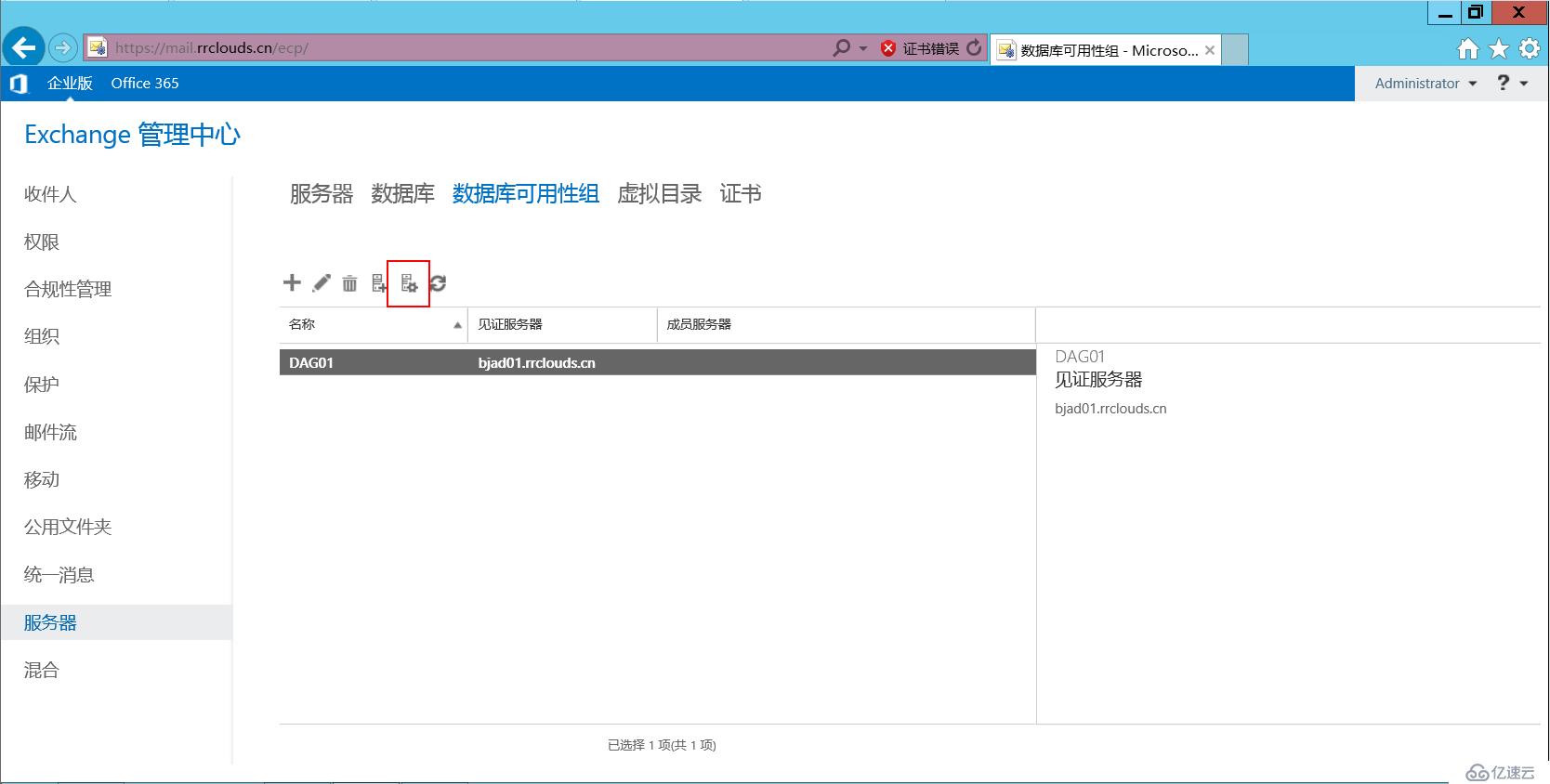This screenshot has height=784, width=1550.
Task: Reload the page from address bar
Action: coord(973,47)
